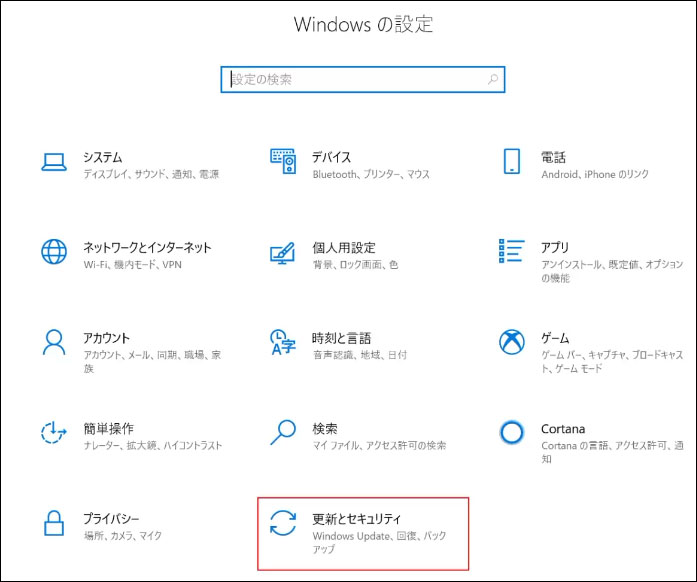Viewport: 697px width, 582px height.
Task: Open the 個人用設定 category
Action: pyautogui.click(x=344, y=248)
